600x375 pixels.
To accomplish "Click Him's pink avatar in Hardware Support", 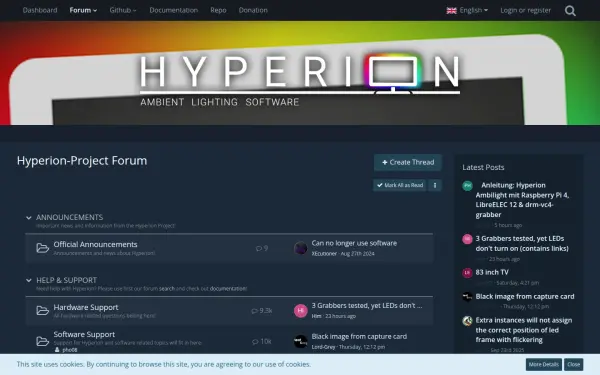I will tap(300, 310).
